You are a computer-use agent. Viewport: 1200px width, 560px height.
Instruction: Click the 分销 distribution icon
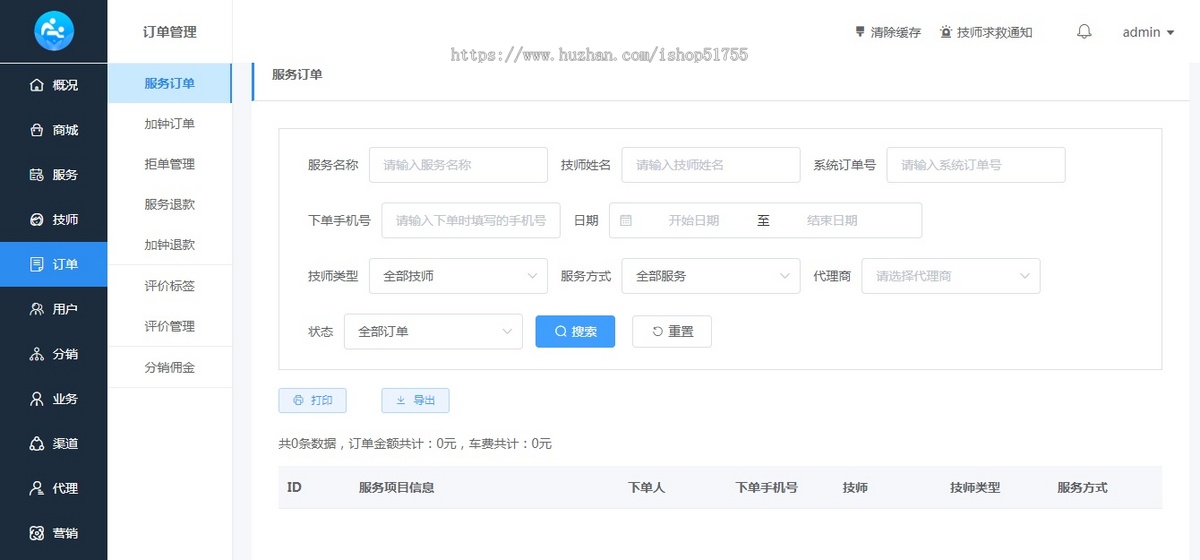click(37, 354)
